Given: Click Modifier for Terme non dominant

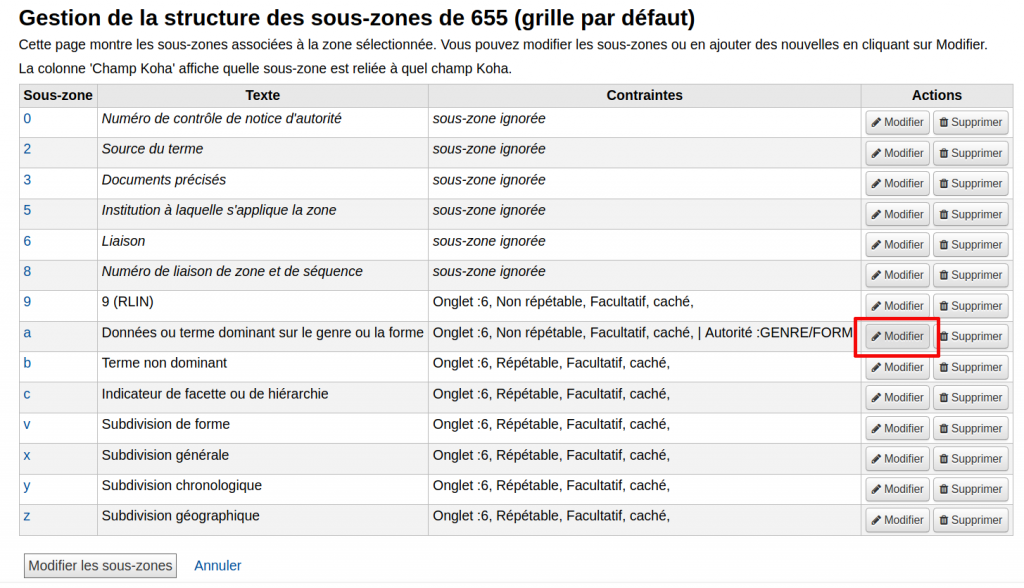Looking at the screenshot, I should click(897, 367).
